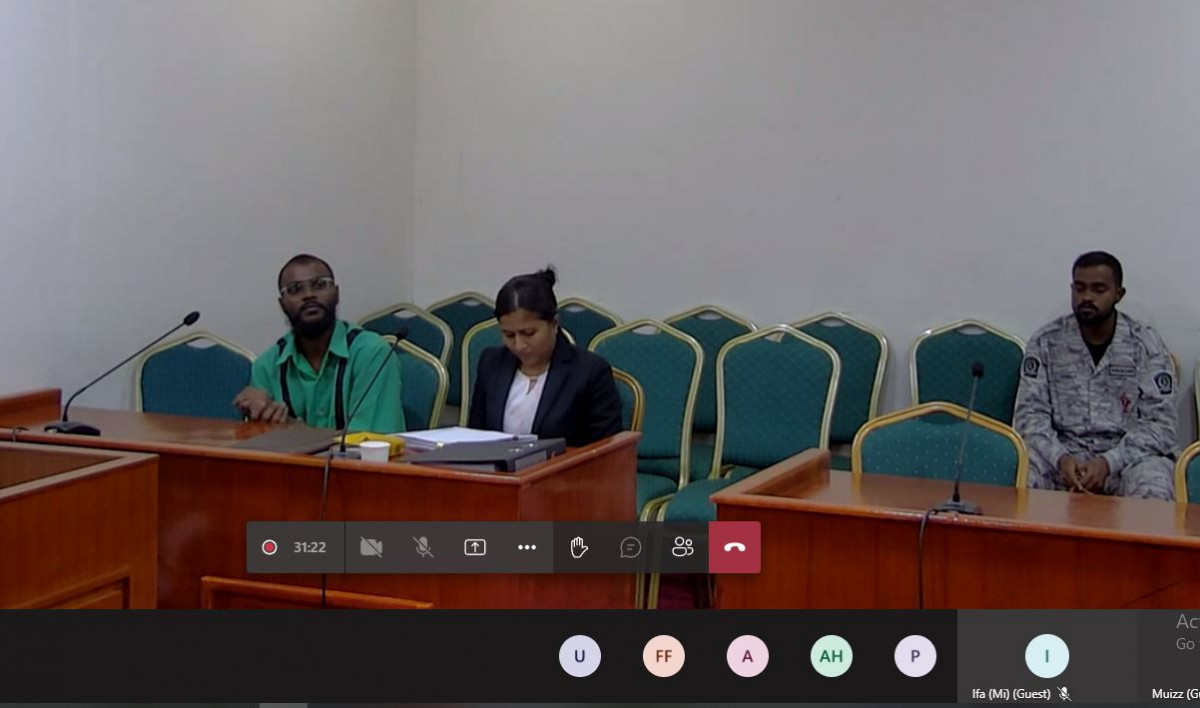Show the participants list
Viewport: 1200px width, 708px height.
tap(683, 547)
